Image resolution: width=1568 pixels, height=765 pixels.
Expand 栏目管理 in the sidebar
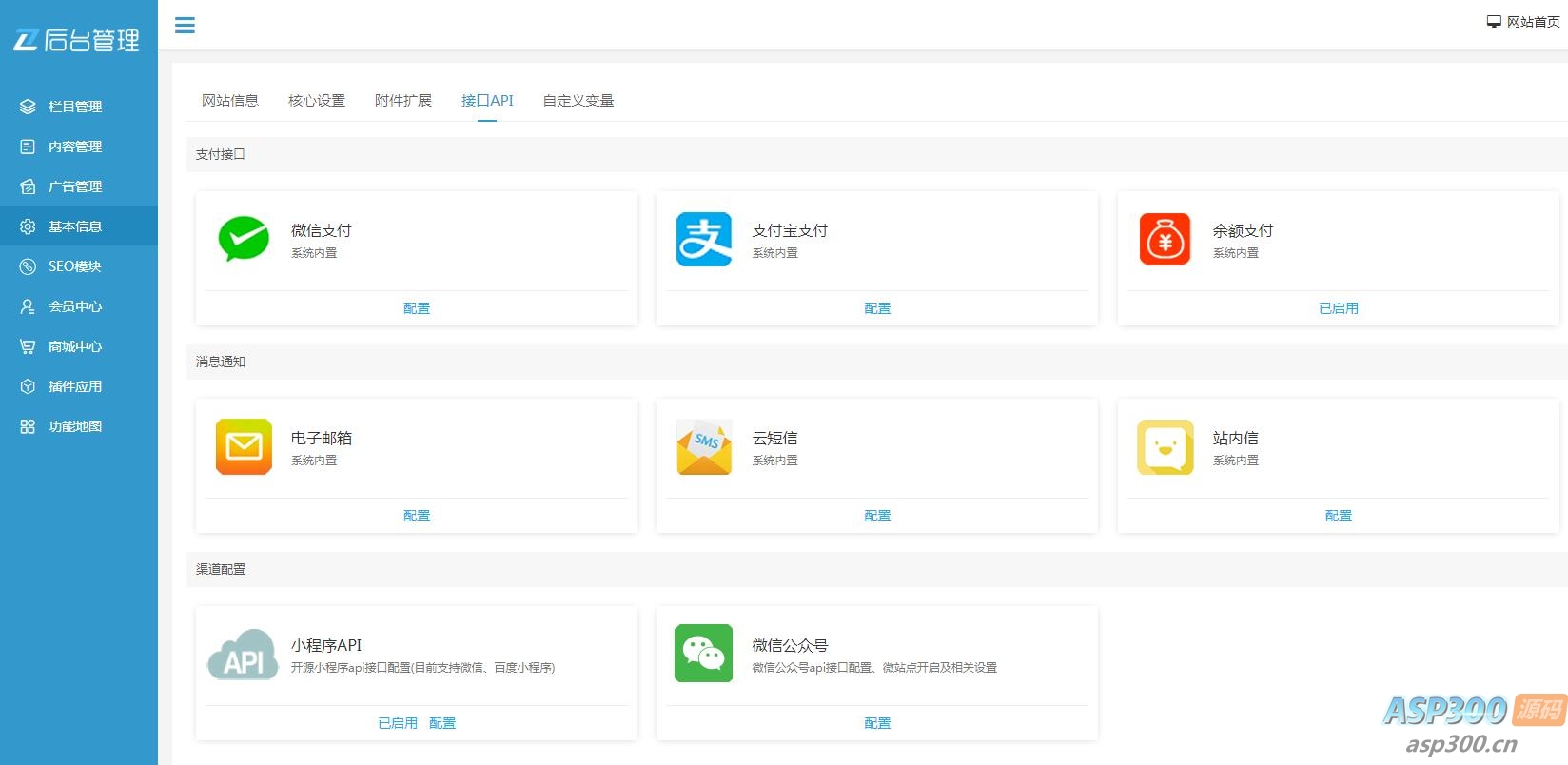(x=75, y=107)
